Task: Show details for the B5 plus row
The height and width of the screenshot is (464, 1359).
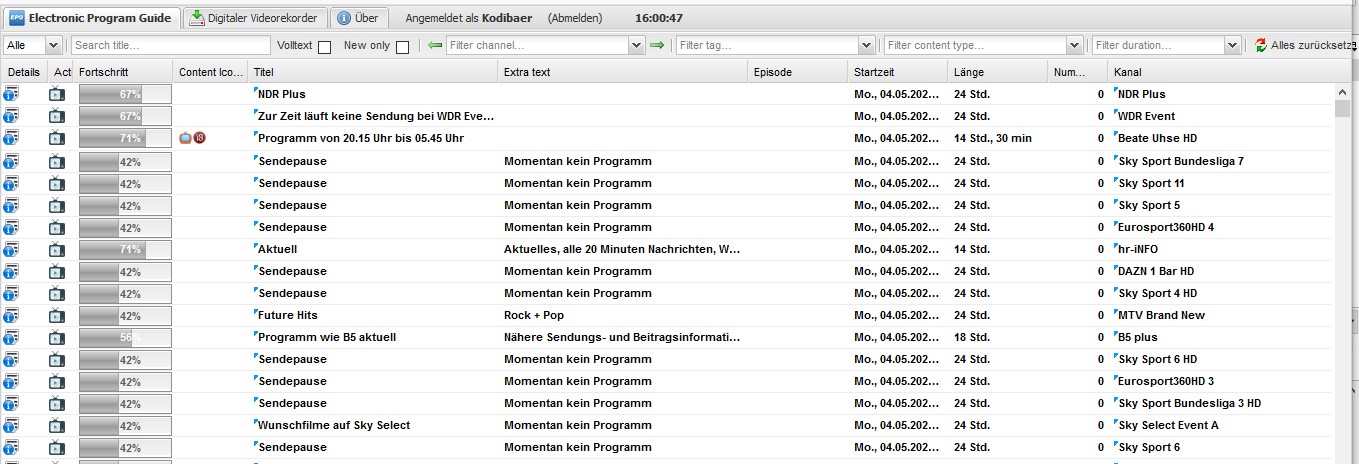Action: click(x=11, y=336)
